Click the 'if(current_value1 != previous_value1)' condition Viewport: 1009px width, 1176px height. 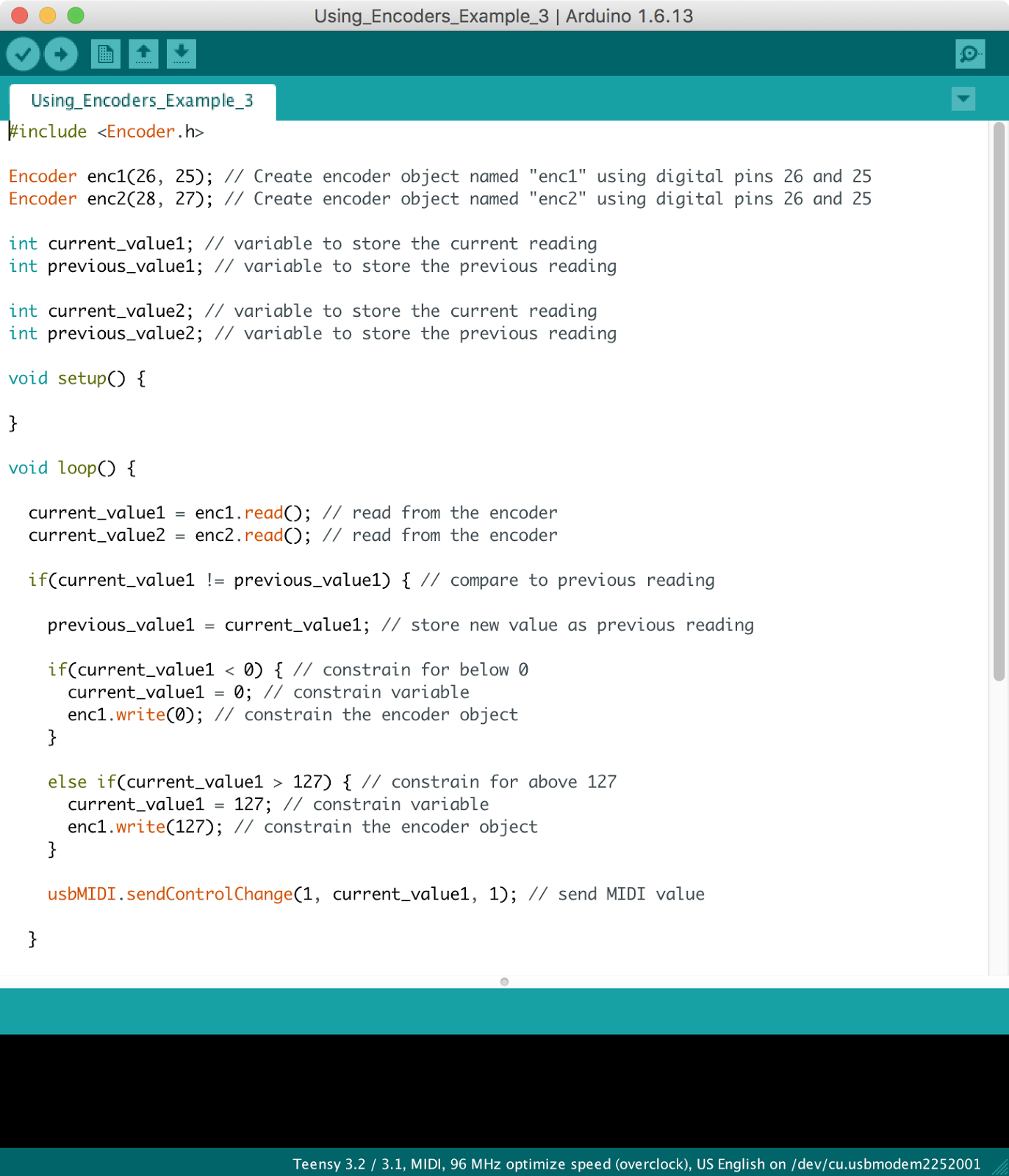(x=209, y=580)
